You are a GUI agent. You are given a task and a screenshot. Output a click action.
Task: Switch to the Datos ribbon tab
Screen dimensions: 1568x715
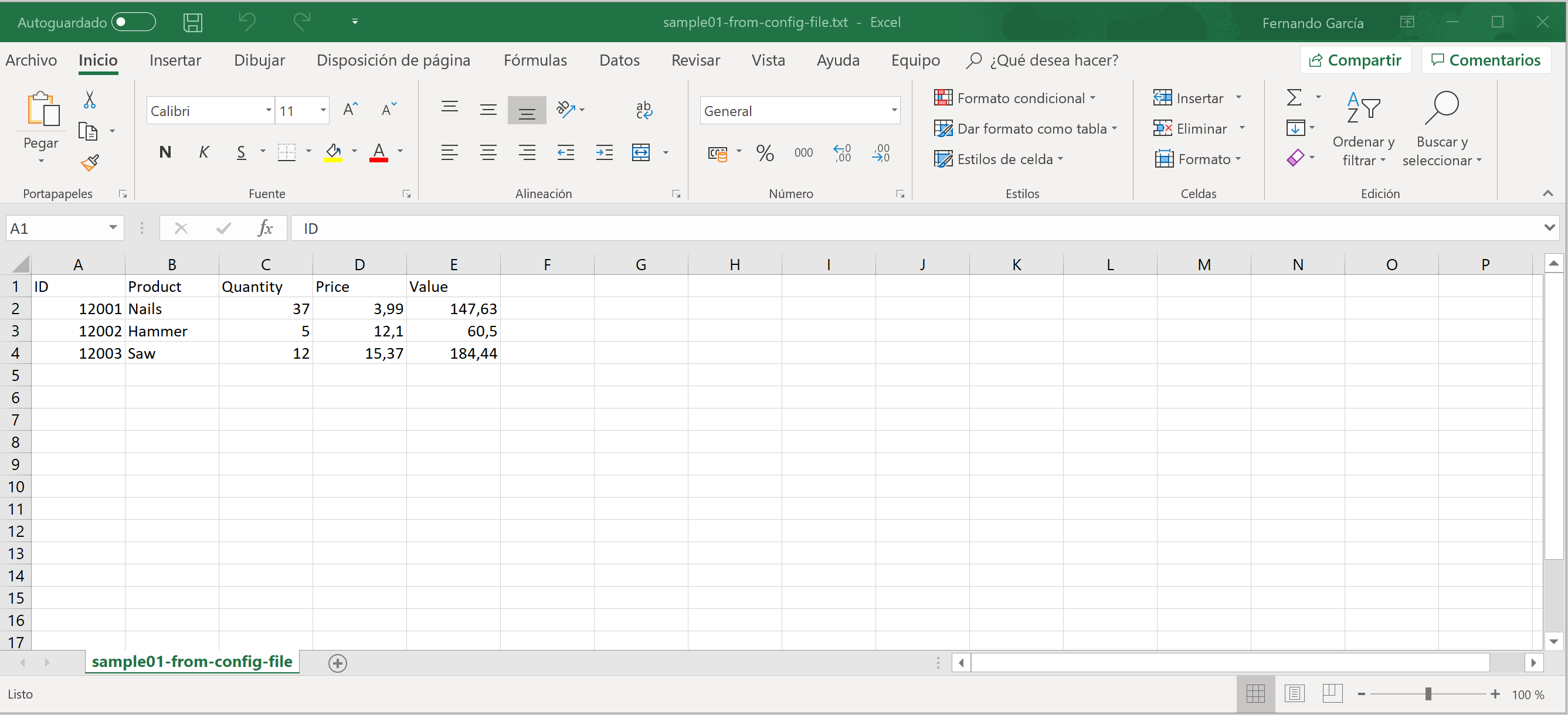(x=619, y=60)
